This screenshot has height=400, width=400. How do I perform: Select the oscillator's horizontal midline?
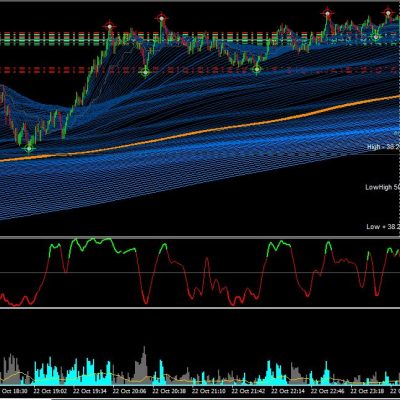point(200,273)
